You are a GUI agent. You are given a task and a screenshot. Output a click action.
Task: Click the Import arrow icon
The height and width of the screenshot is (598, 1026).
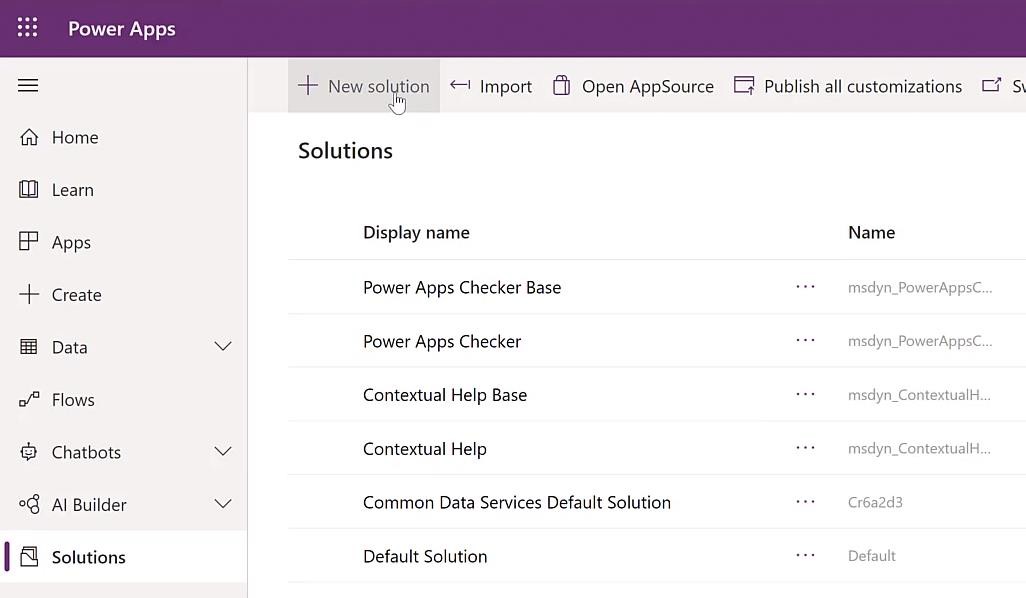coord(460,85)
